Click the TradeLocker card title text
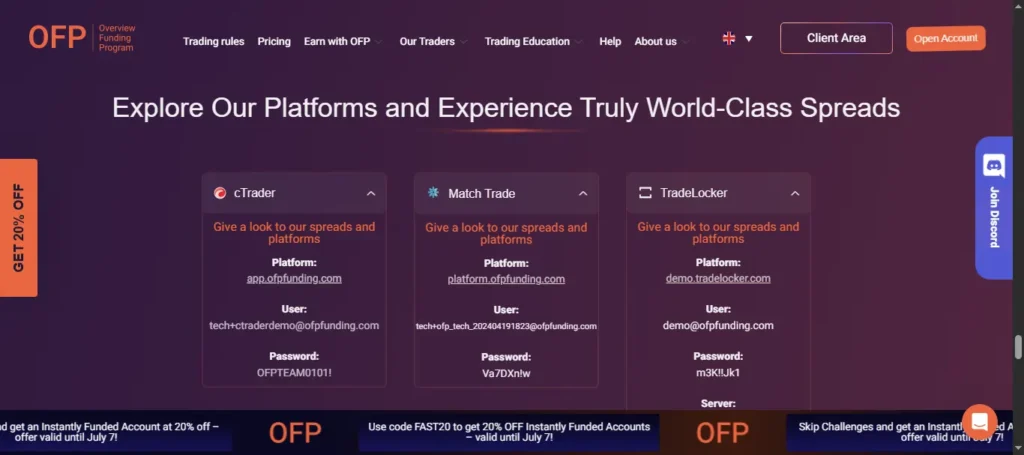1024x455 pixels. (694, 193)
